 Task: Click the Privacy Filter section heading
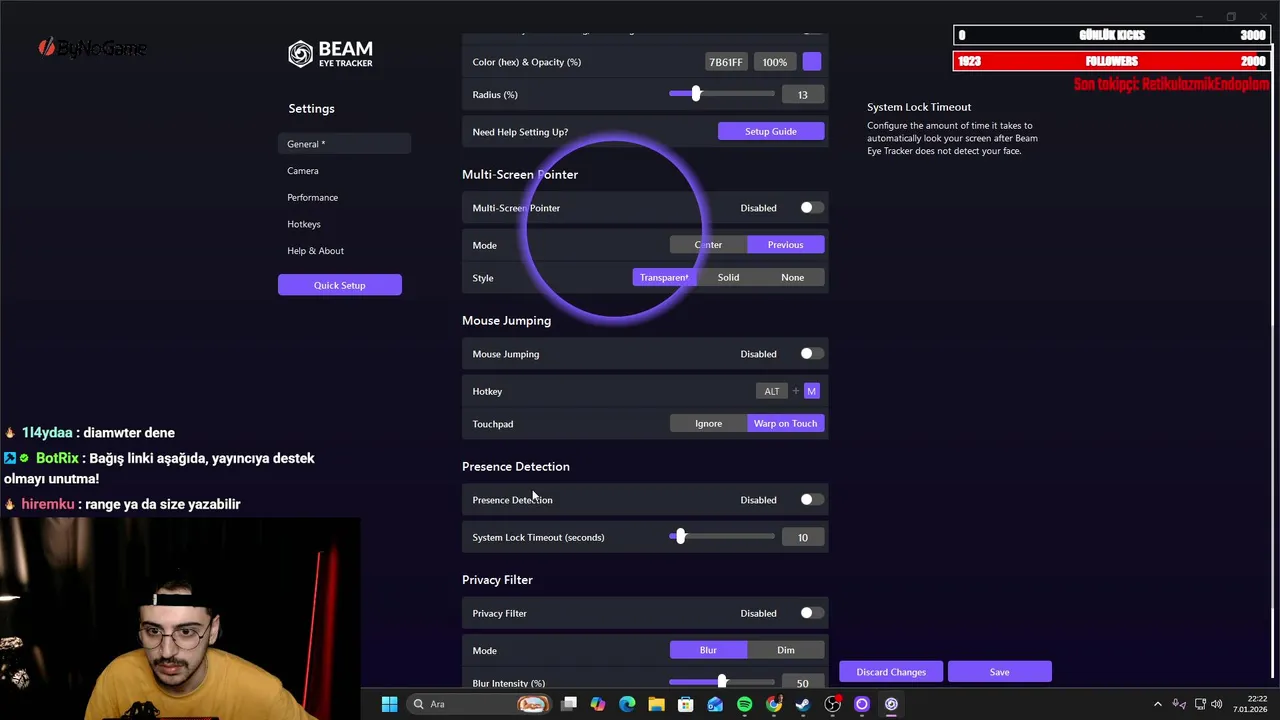[x=497, y=580]
